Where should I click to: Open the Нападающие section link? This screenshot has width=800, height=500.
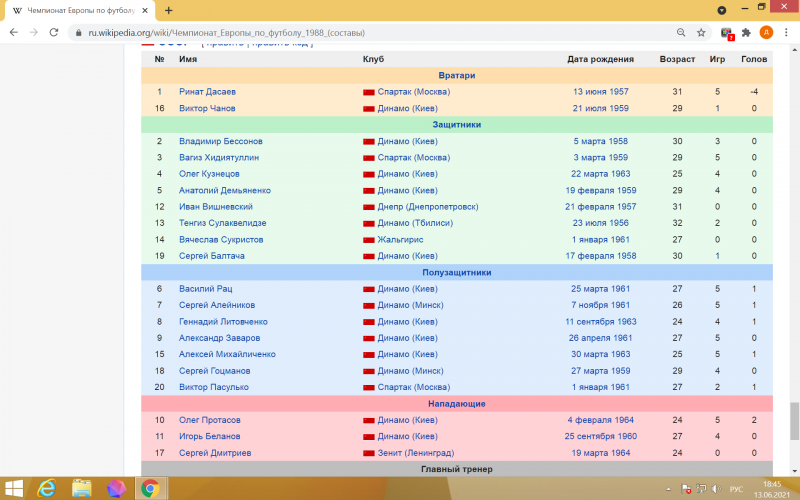click(x=457, y=404)
